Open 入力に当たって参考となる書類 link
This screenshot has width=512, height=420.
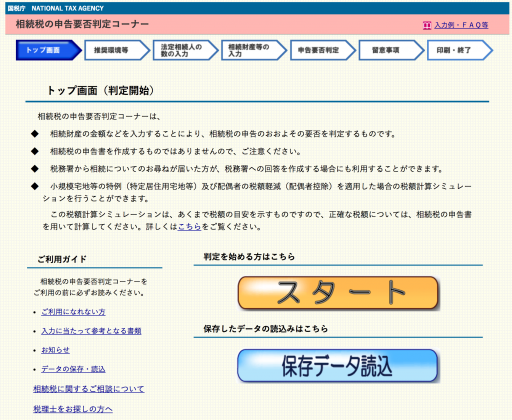click(91, 331)
